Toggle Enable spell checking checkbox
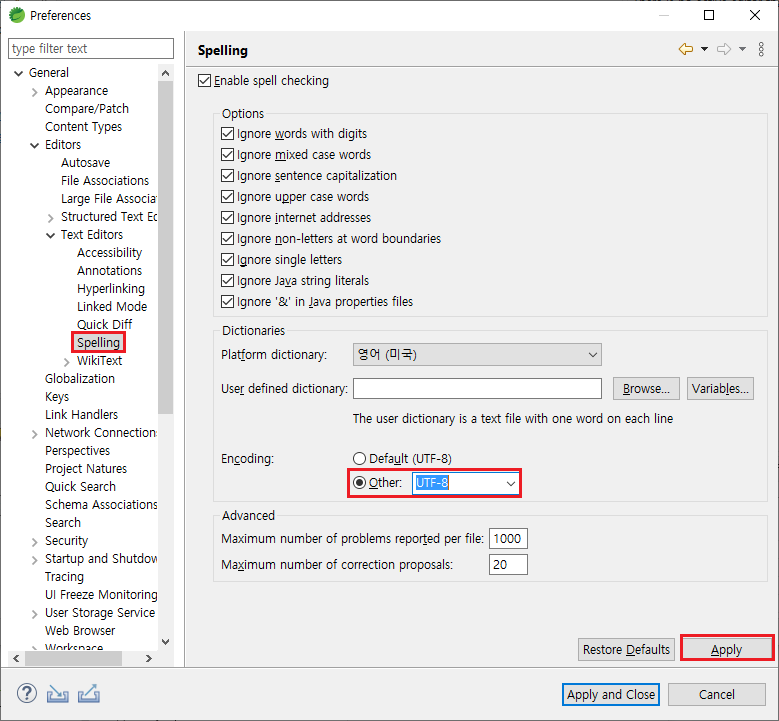Viewport: 779px width, 721px height. 204,80
